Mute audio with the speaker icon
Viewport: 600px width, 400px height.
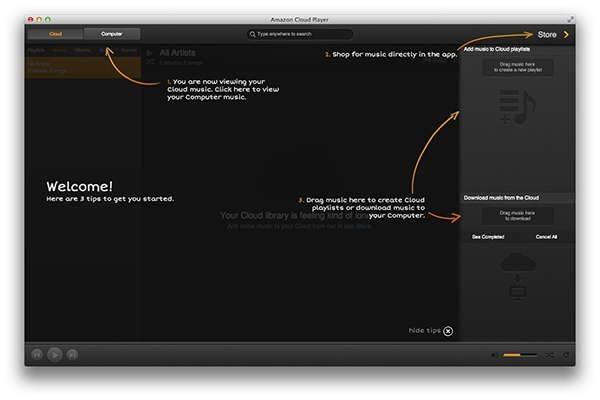[494, 355]
